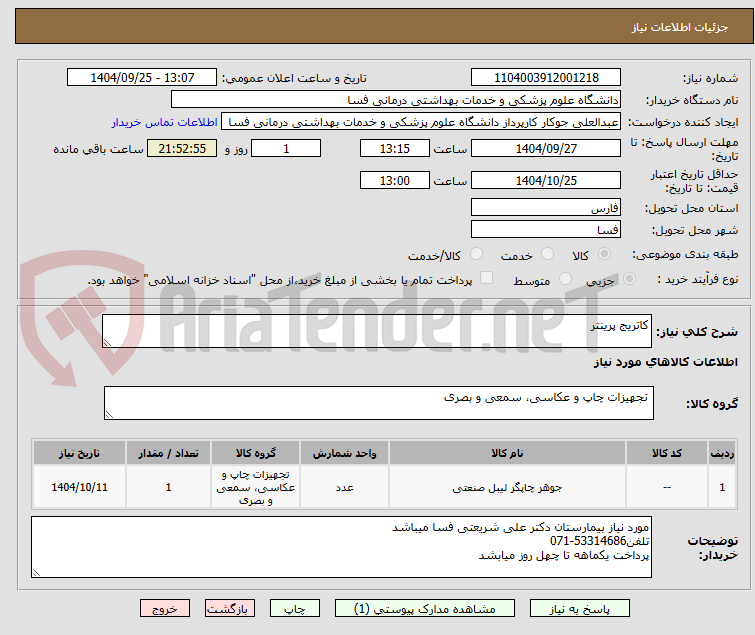
Task: Click the price validity date 1404/10/25
Action: [546, 181]
